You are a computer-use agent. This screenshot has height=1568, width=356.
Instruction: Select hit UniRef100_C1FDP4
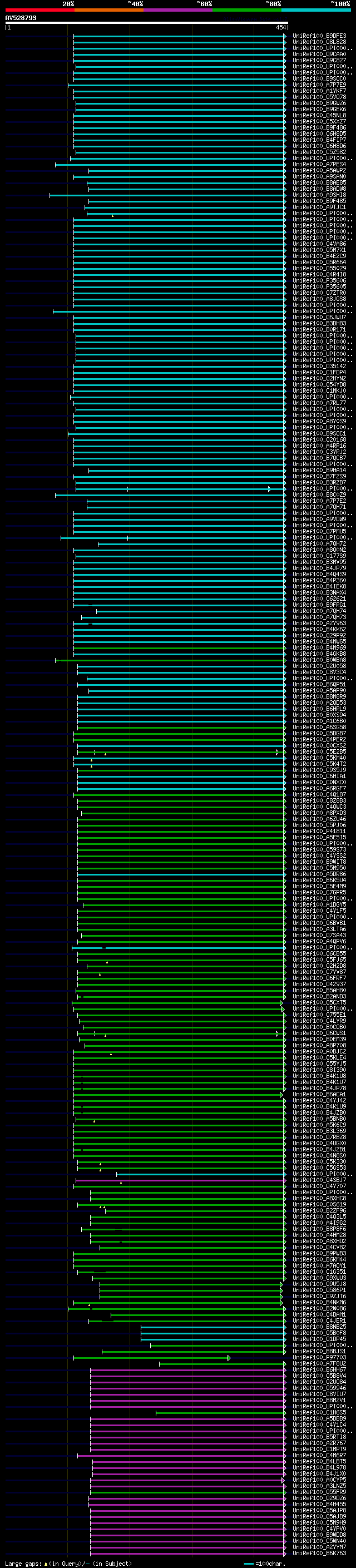[x=319, y=373]
